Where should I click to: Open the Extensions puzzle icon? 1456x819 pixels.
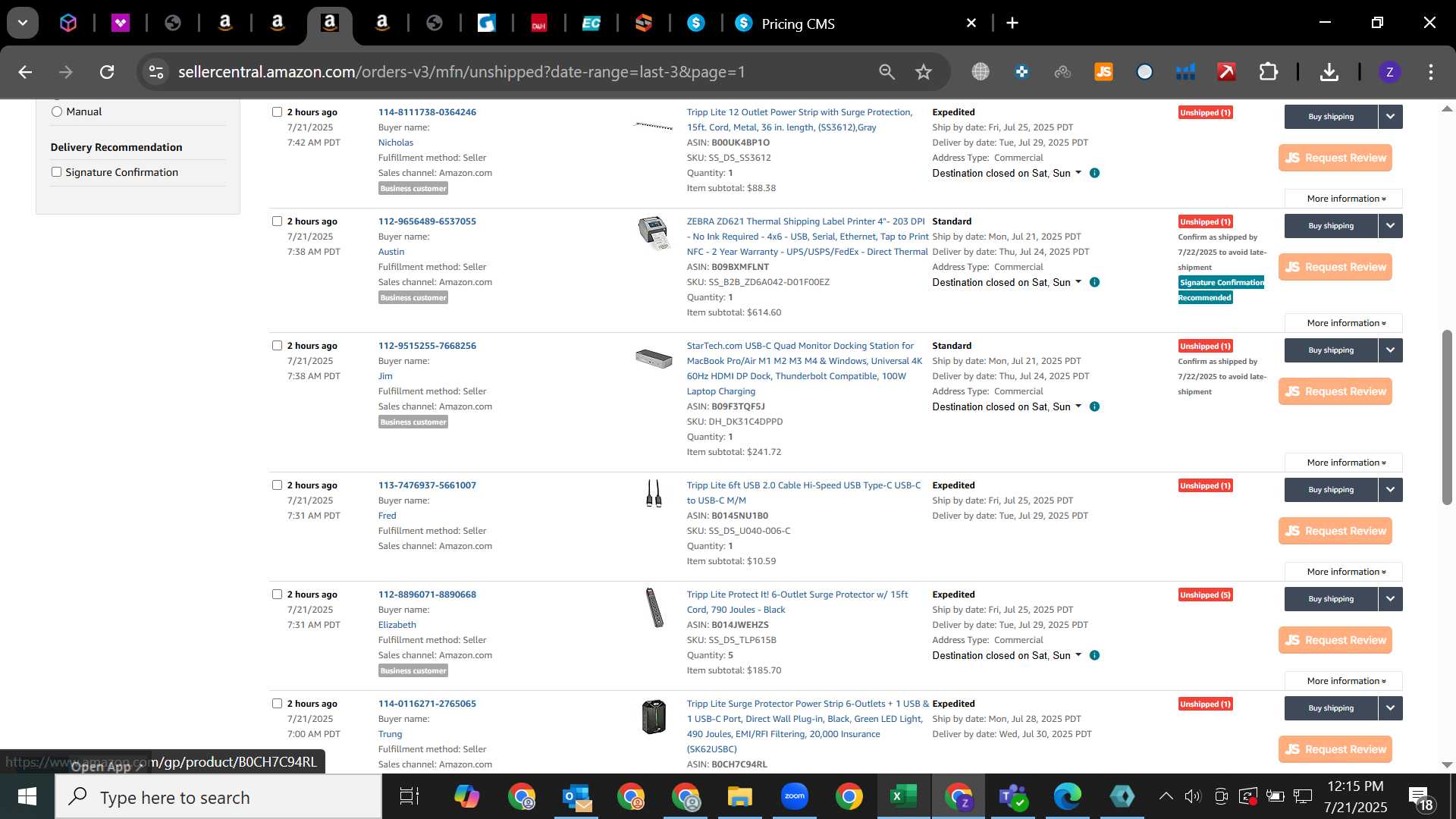[1268, 72]
